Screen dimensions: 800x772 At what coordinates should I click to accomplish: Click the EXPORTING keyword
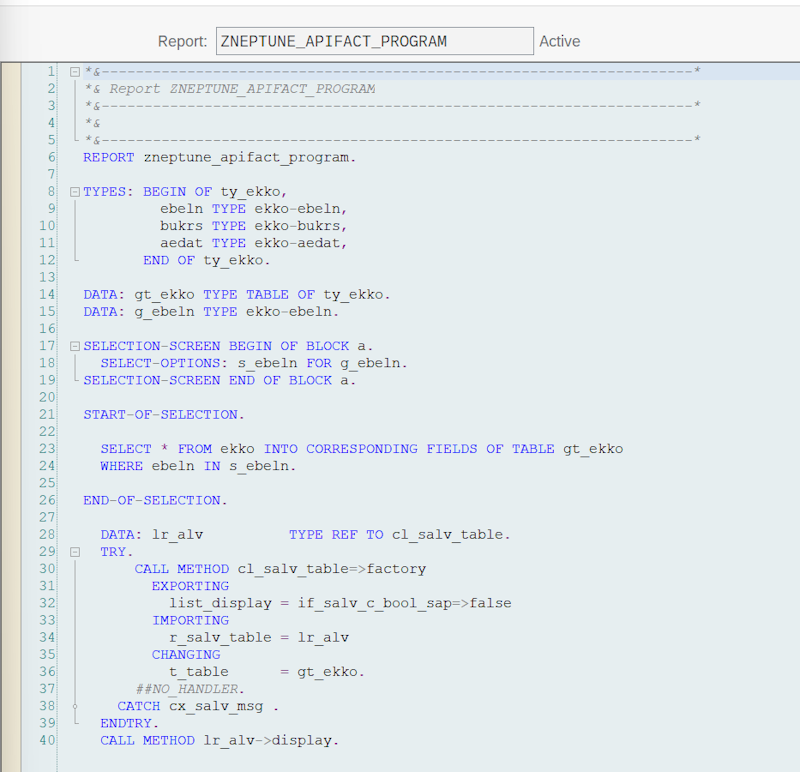(190, 586)
